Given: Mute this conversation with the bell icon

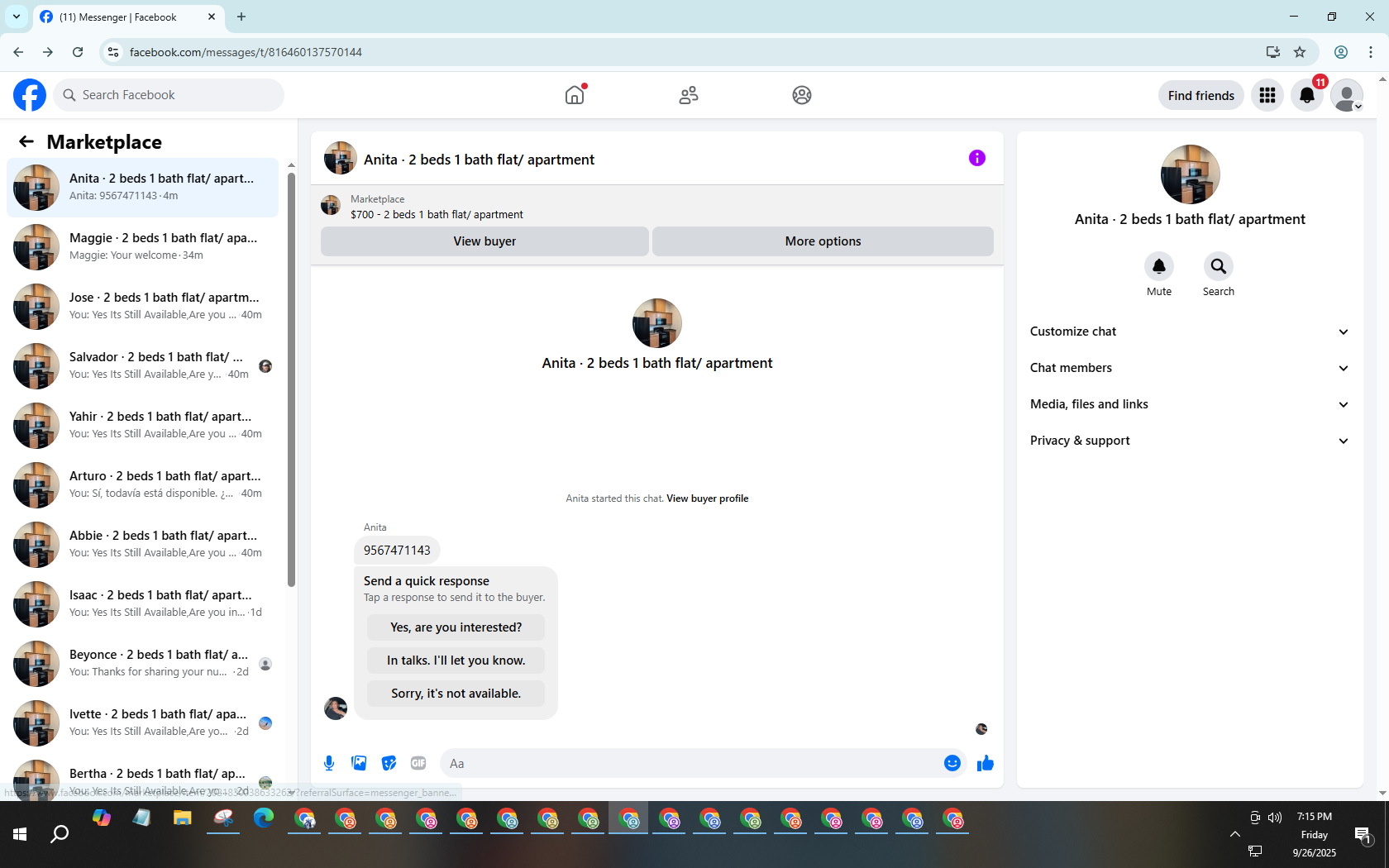Looking at the screenshot, I should (1159, 266).
